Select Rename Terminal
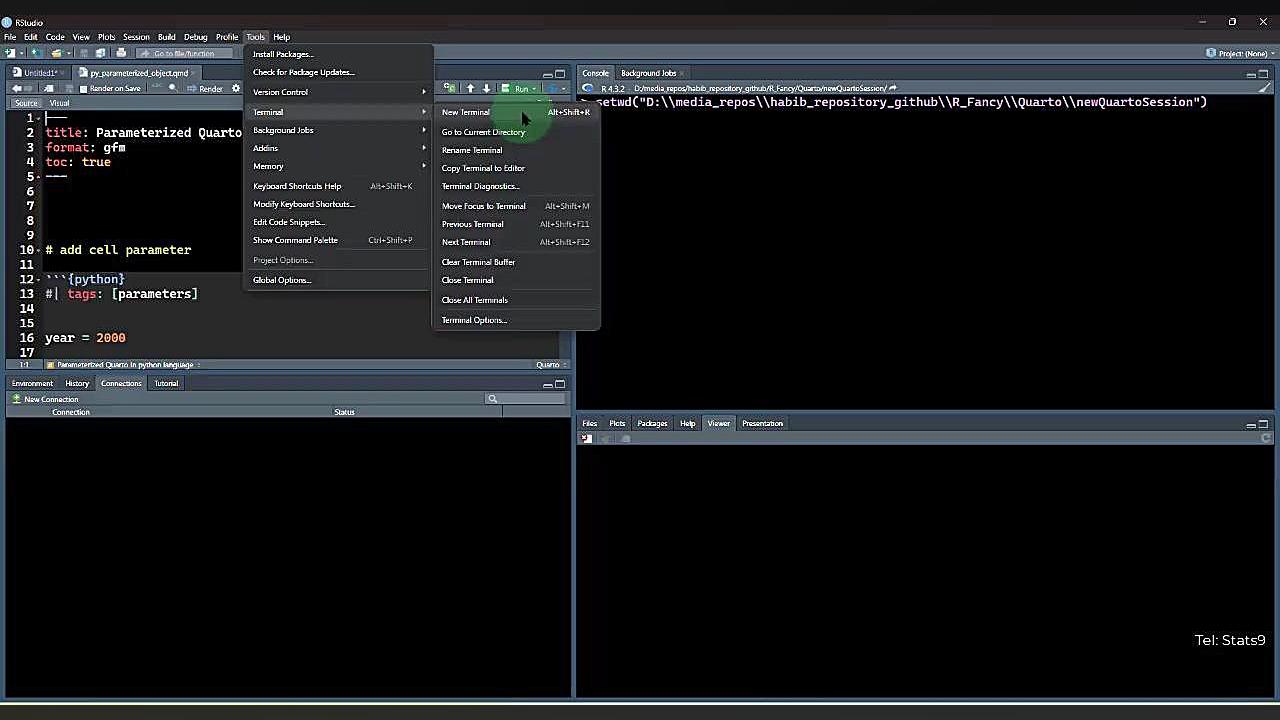1280x720 pixels. coord(516,150)
